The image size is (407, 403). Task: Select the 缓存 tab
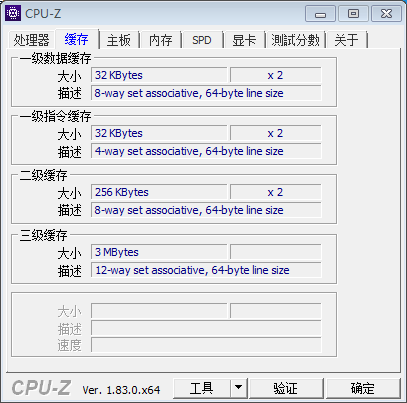[77, 39]
